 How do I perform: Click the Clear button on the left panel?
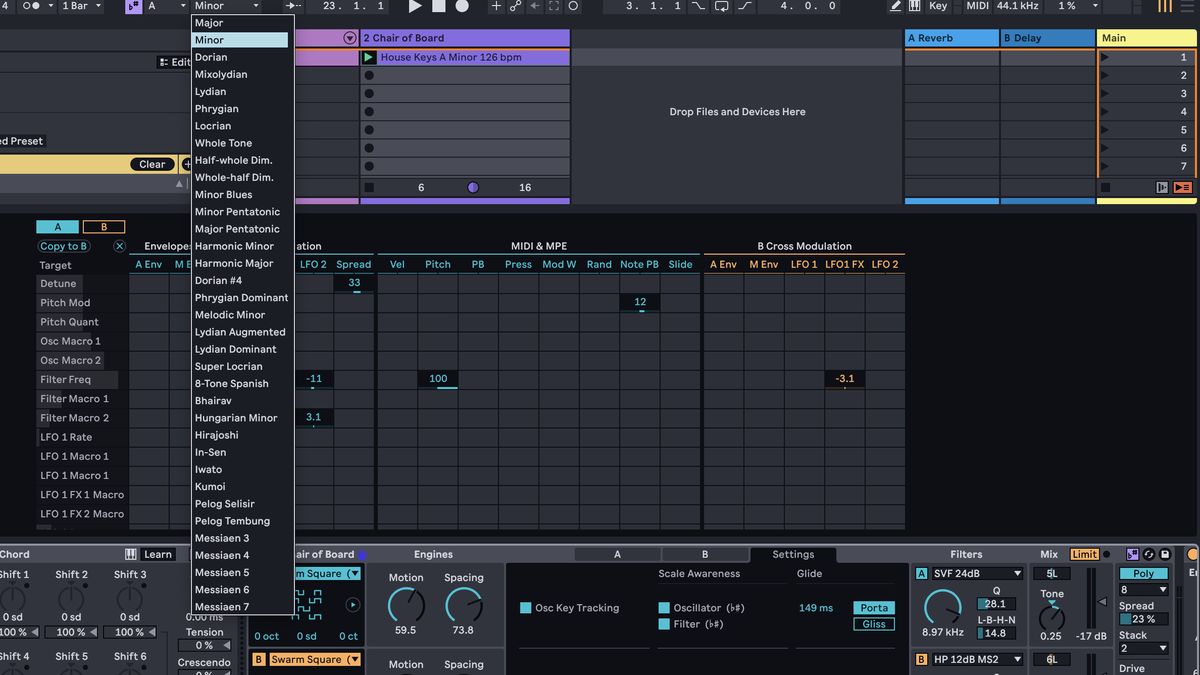tap(154, 164)
